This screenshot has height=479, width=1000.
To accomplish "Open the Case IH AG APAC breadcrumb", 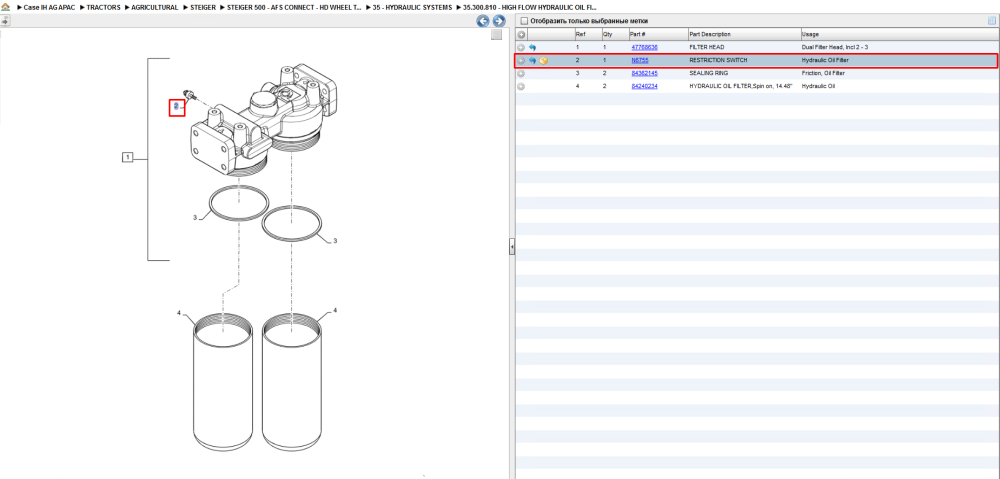I will (x=49, y=8).
